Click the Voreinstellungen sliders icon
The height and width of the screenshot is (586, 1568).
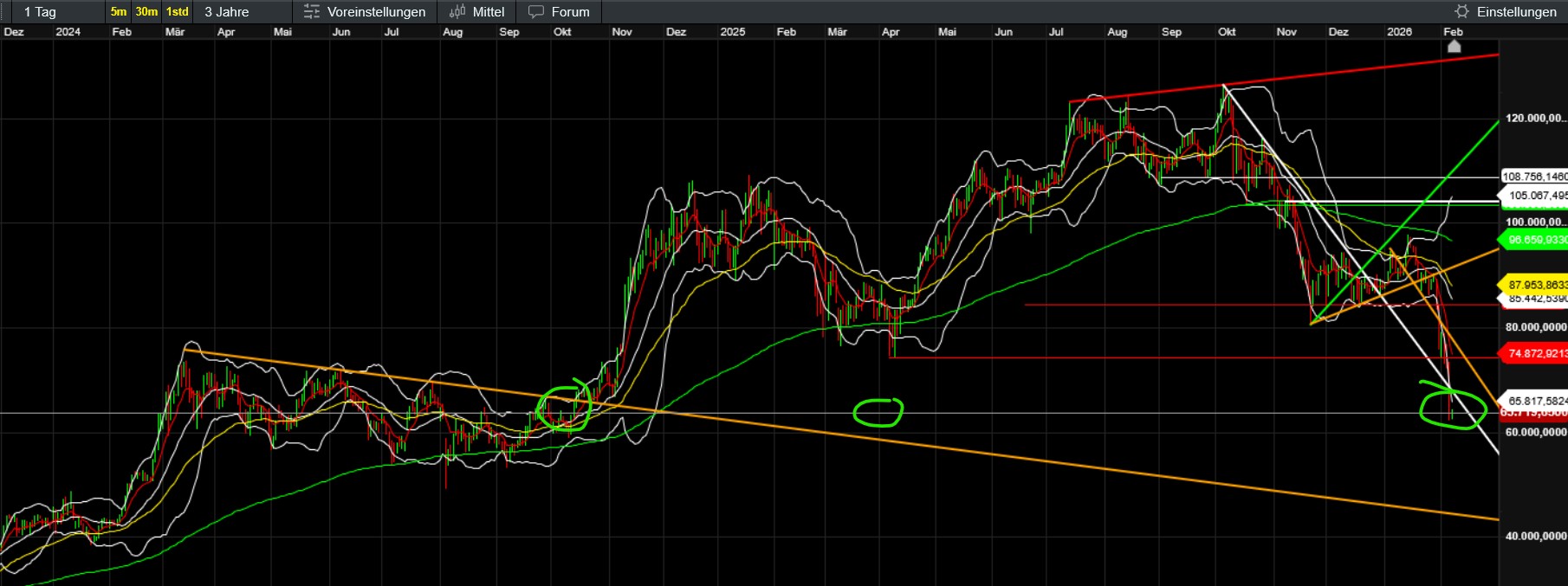point(312,12)
